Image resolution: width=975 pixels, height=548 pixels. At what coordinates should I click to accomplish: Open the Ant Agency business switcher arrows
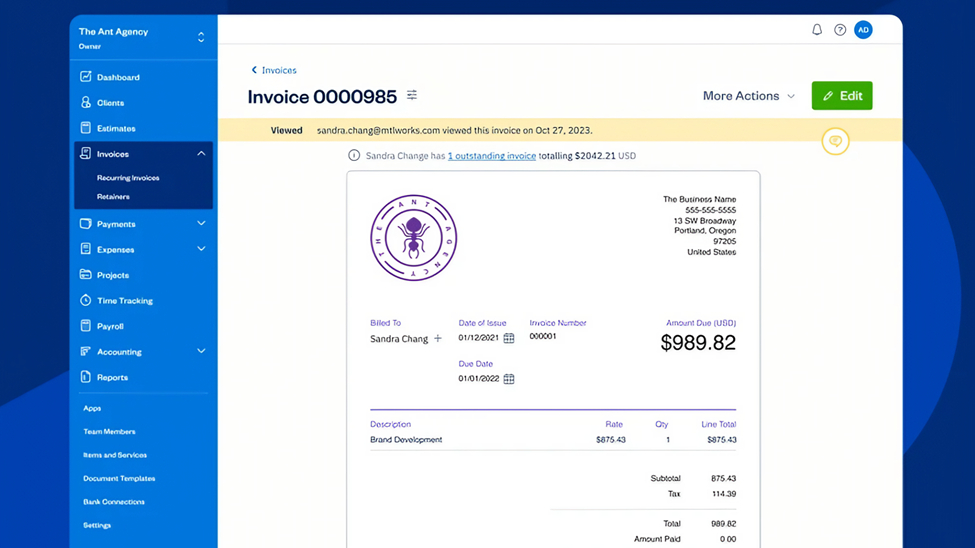pyautogui.click(x=201, y=37)
